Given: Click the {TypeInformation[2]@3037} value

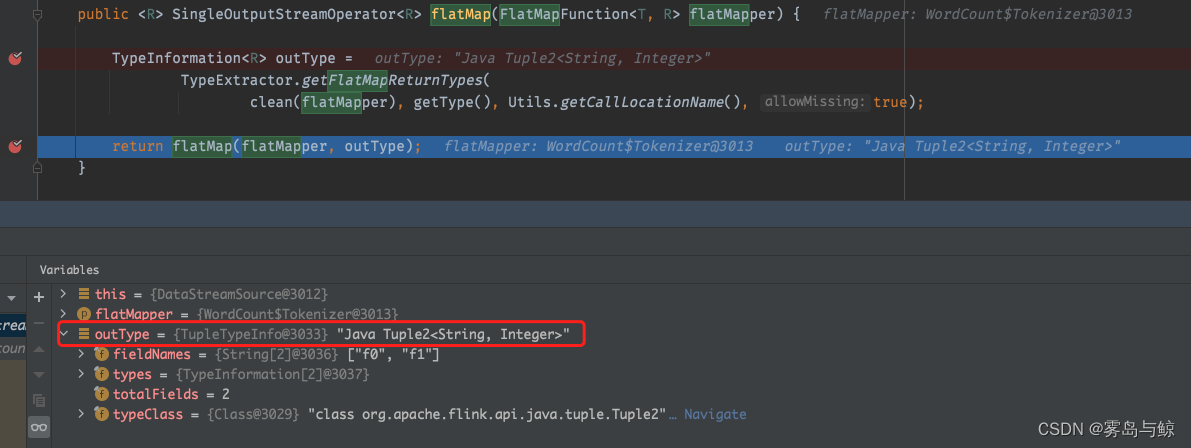Looking at the screenshot, I should pyautogui.click(x=273, y=374).
